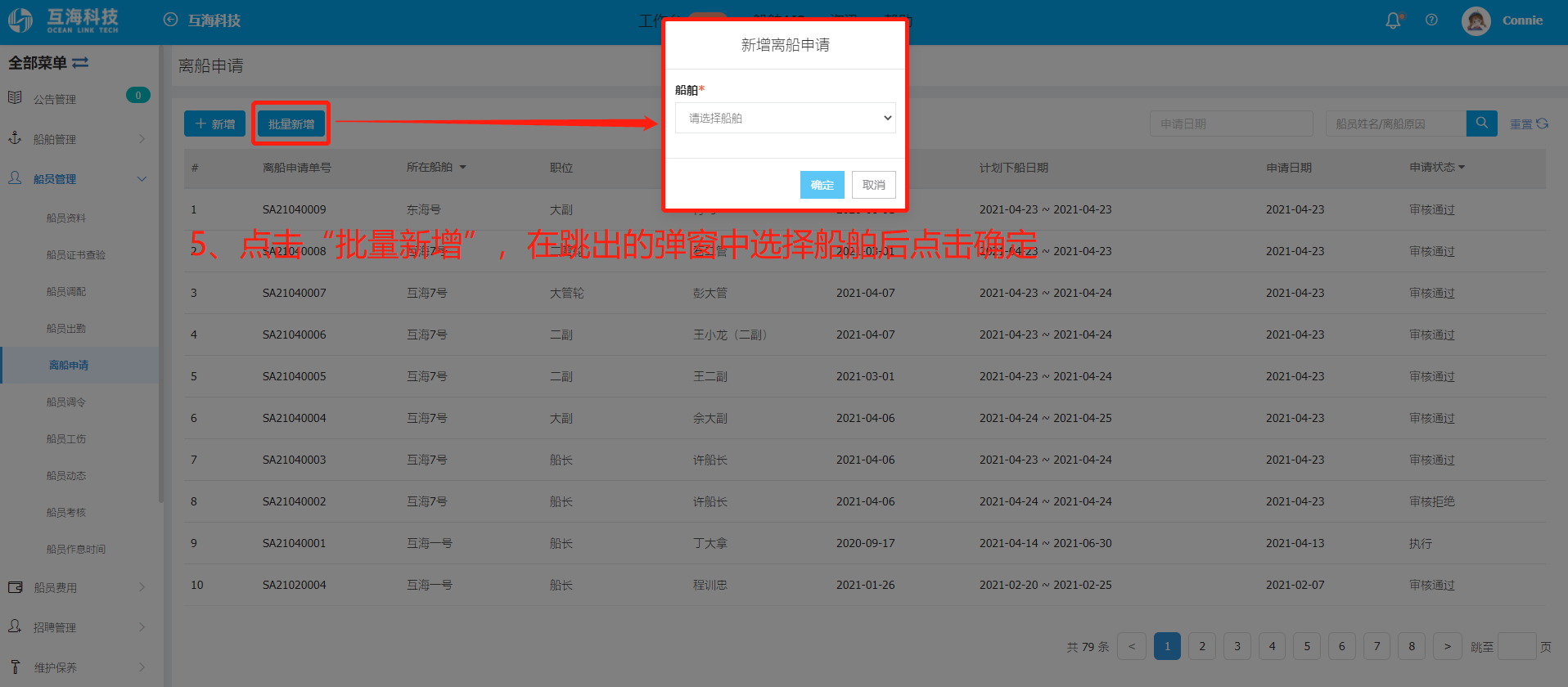Click the 重置 reset link

click(1521, 124)
